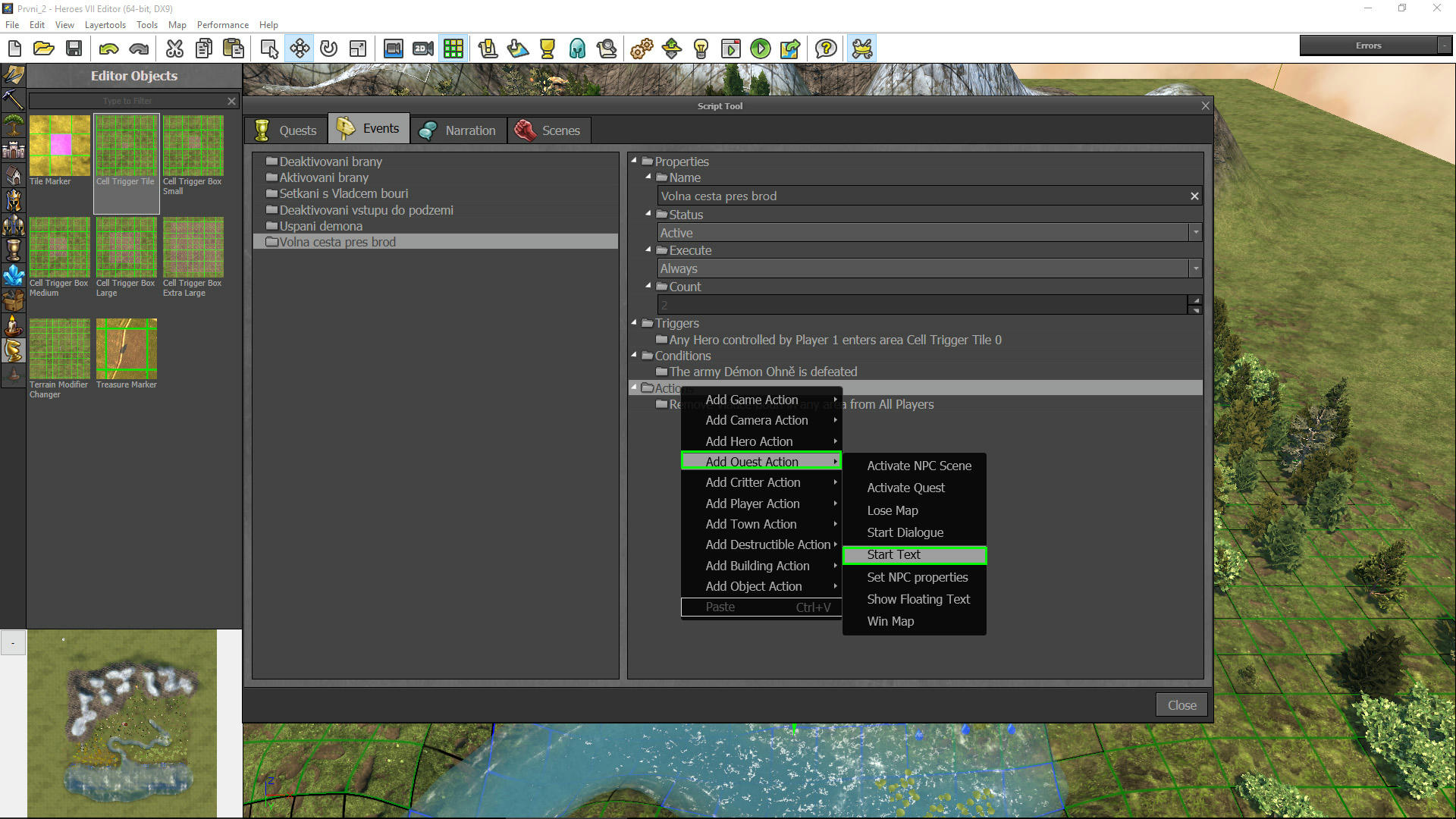Choose Activate Quest from the submenu
This screenshot has height=819, width=1456.
(915, 488)
